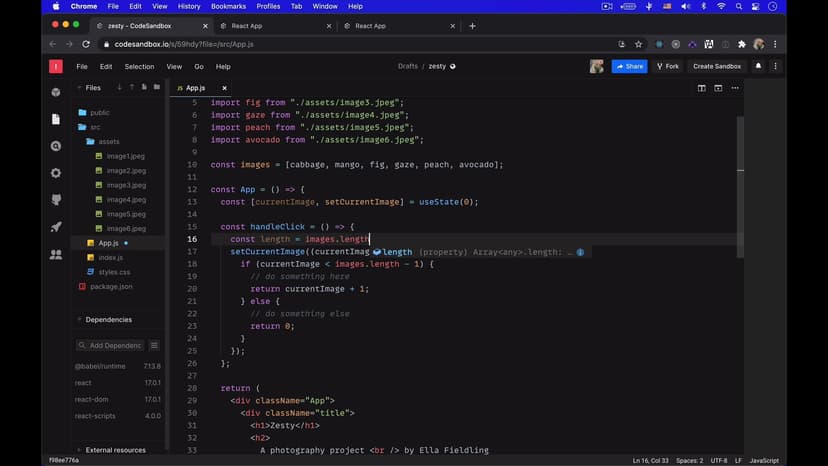This screenshot has height=466, width=828.
Task: Open the Deployment rocket panel
Action: (x=56, y=227)
